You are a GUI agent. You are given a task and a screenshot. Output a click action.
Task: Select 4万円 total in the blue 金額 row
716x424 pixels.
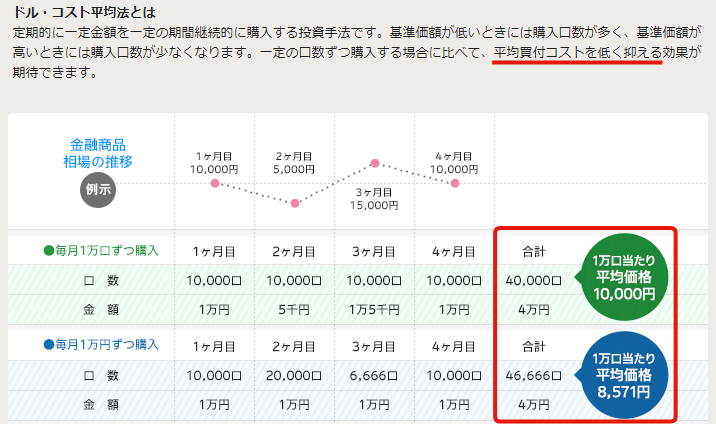(533, 405)
